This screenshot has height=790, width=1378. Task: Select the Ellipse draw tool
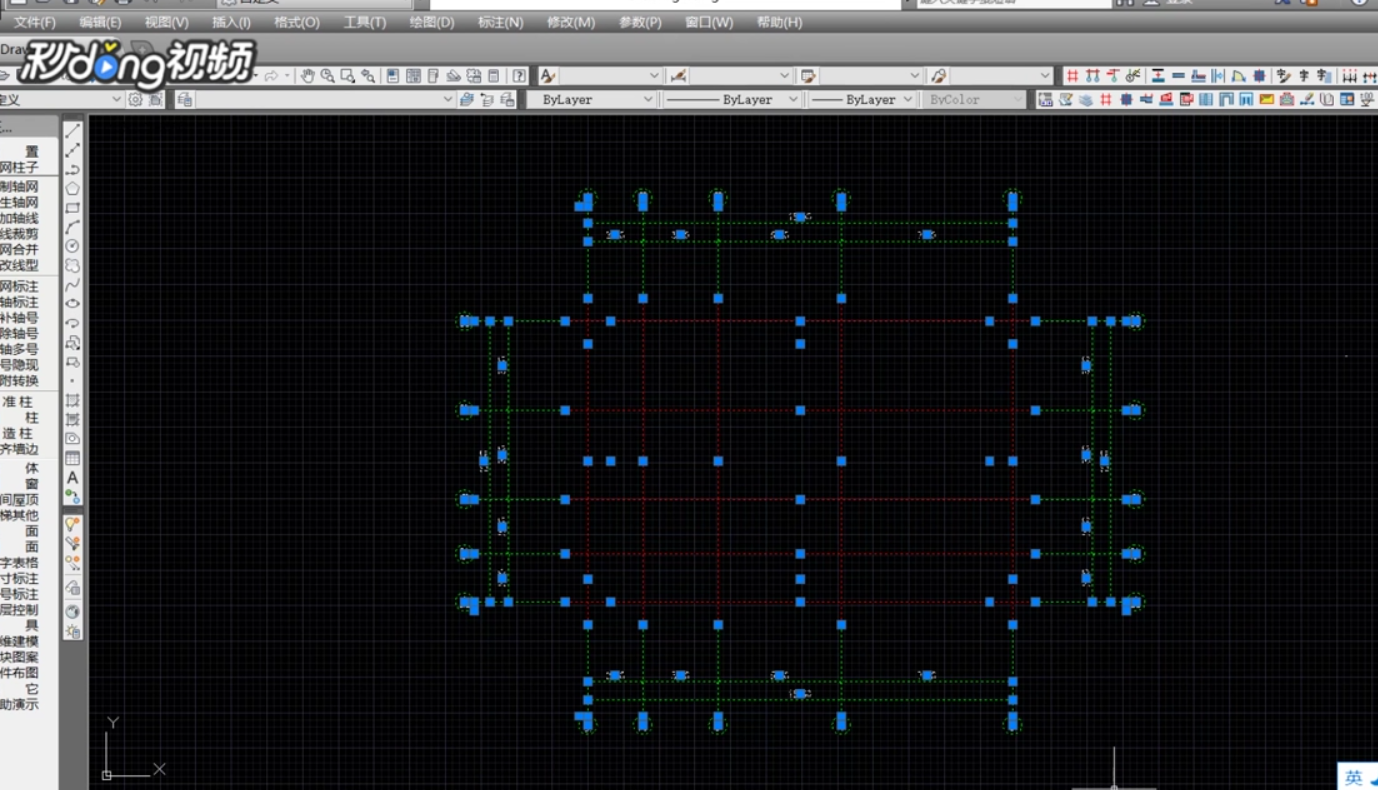click(73, 303)
